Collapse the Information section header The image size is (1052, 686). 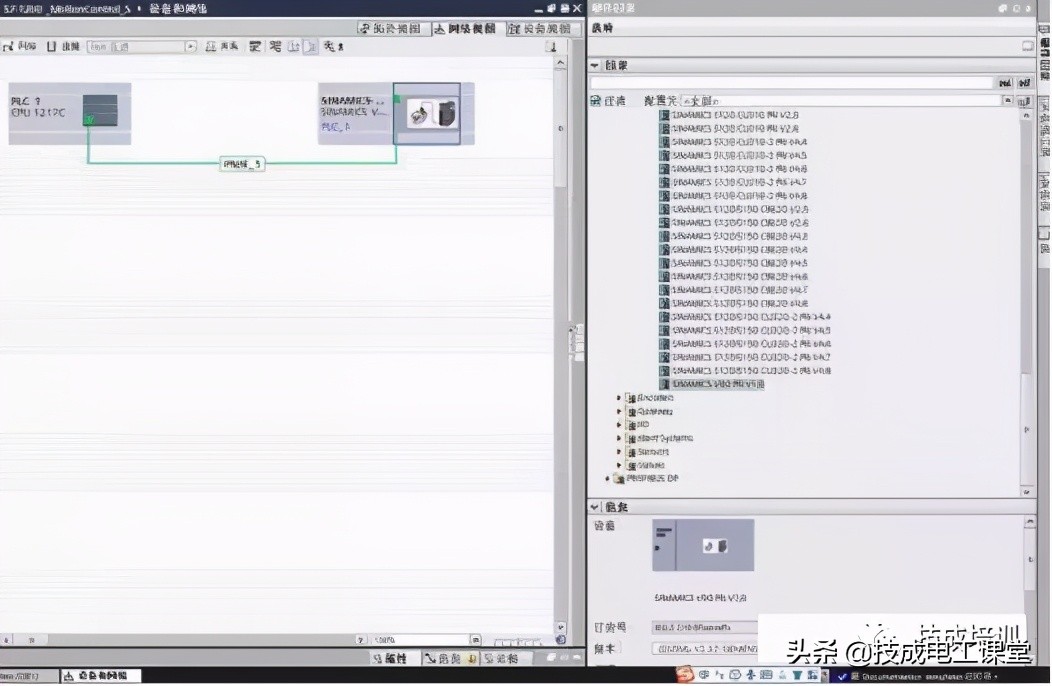[596, 508]
